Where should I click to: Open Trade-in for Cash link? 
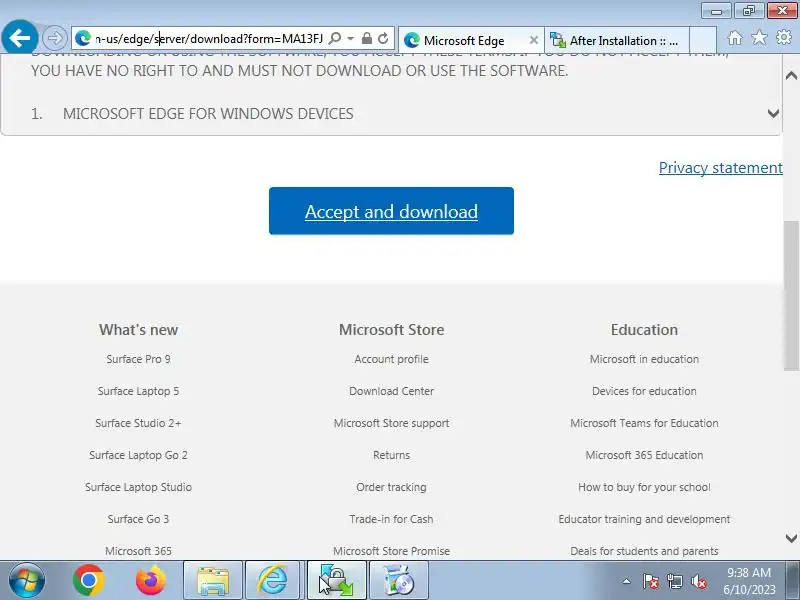pyautogui.click(x=391, y=519)
